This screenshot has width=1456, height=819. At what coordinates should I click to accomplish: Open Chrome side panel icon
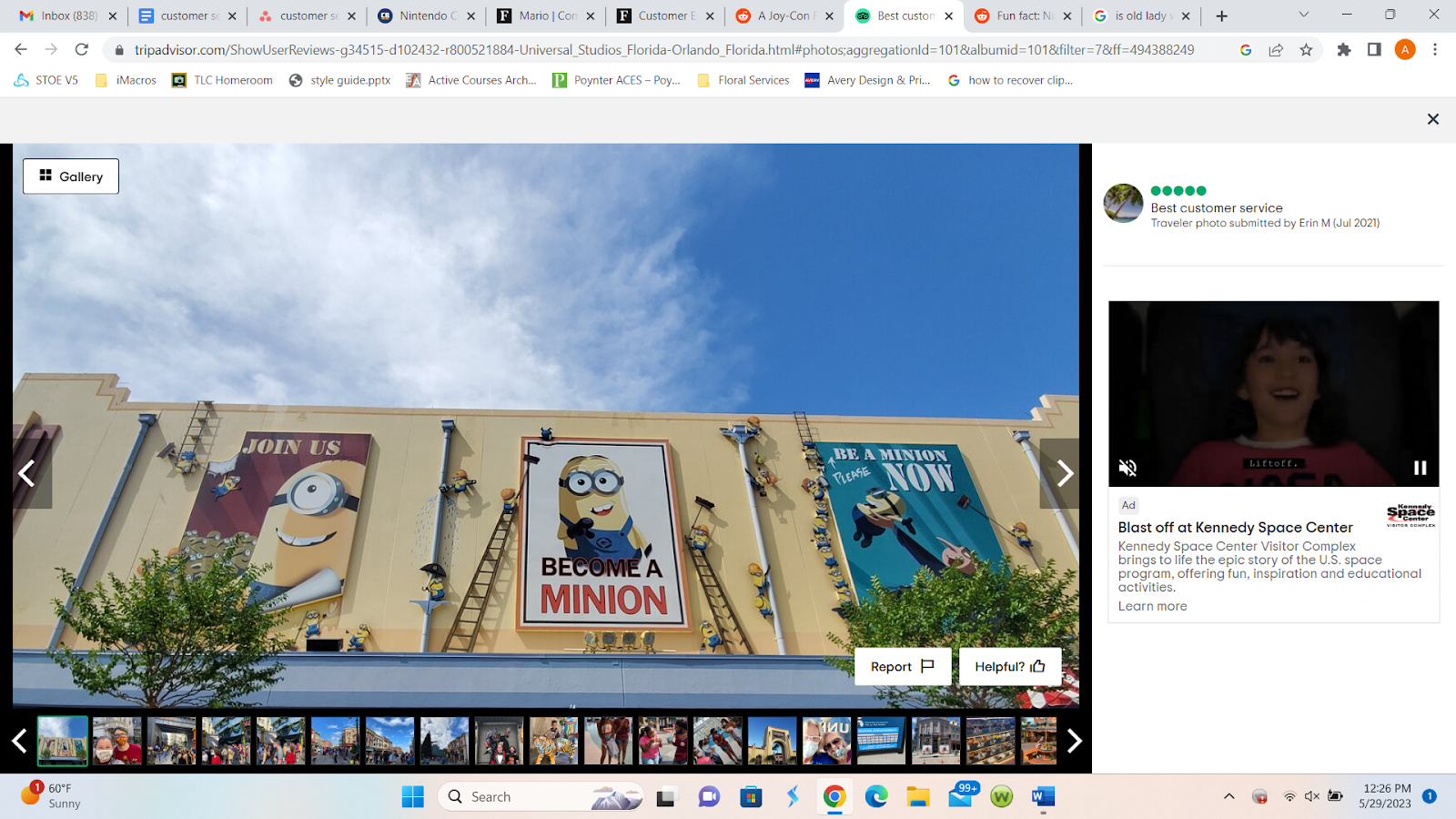pos(1374,50)
